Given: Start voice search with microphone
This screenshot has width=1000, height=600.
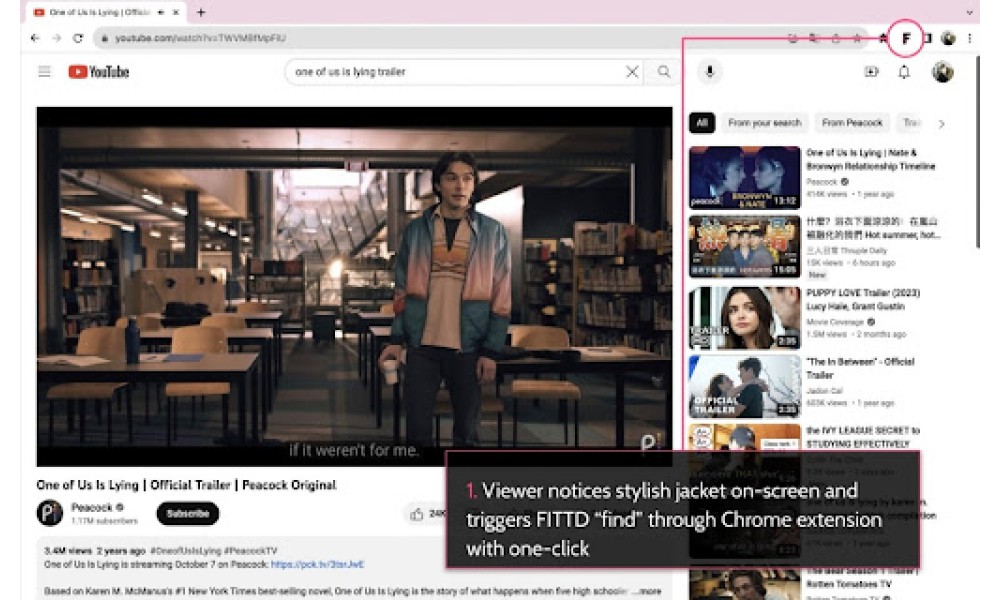Looking at the screenshot, I should coord(710,72).
